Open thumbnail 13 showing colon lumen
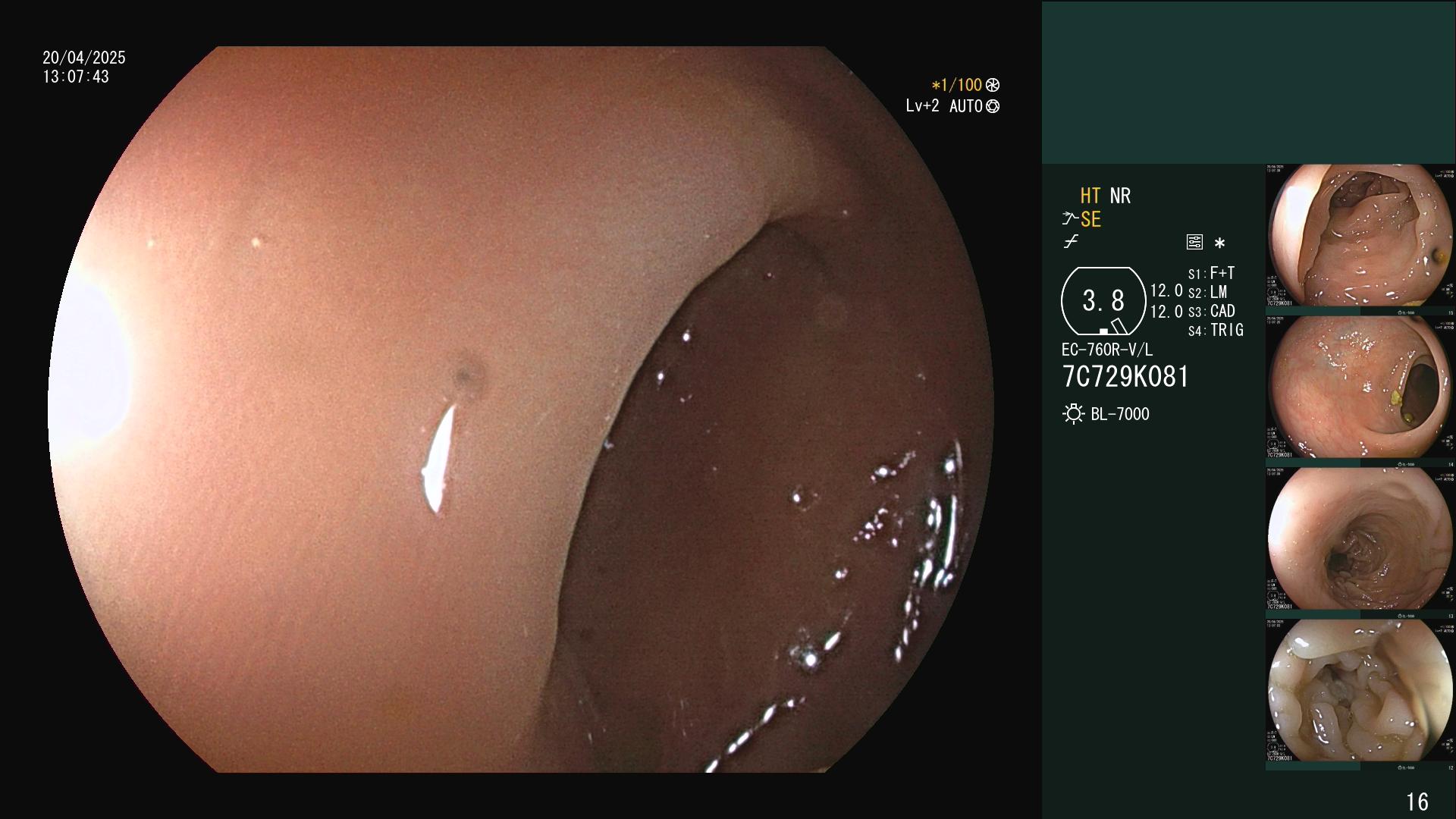1456x819 pixels. click(x=1360, y=539)
